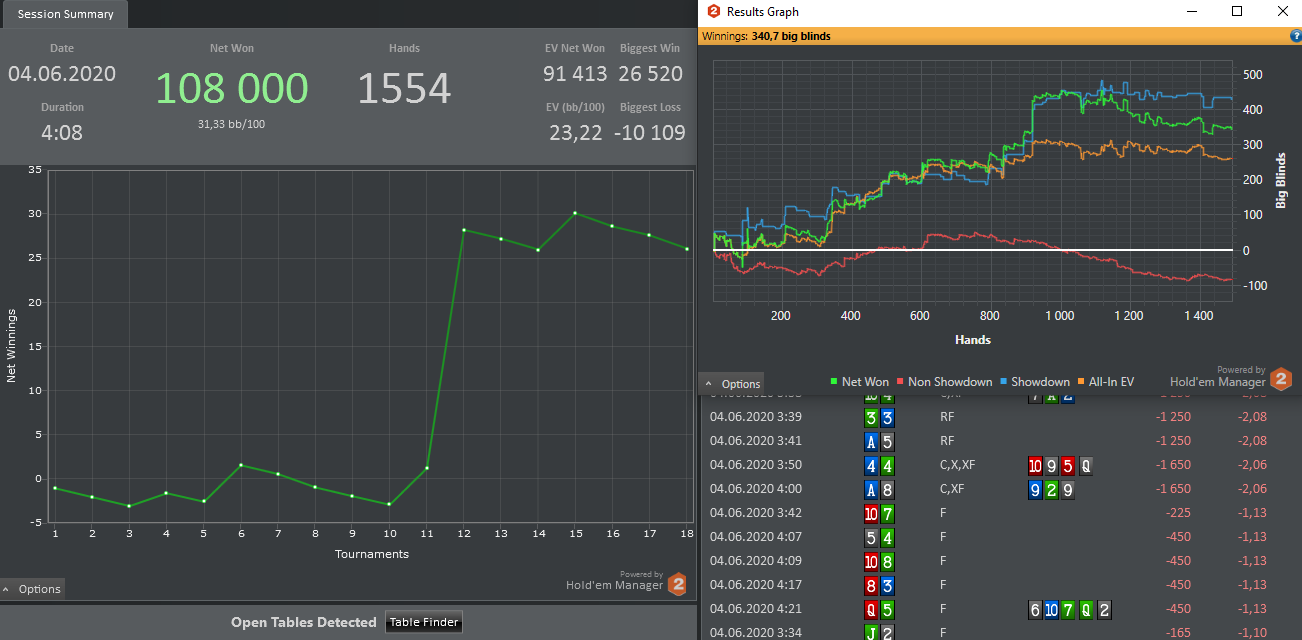Select the red 8 card in the 4:17 row
1302x640 pixels.
pos(871,585)
